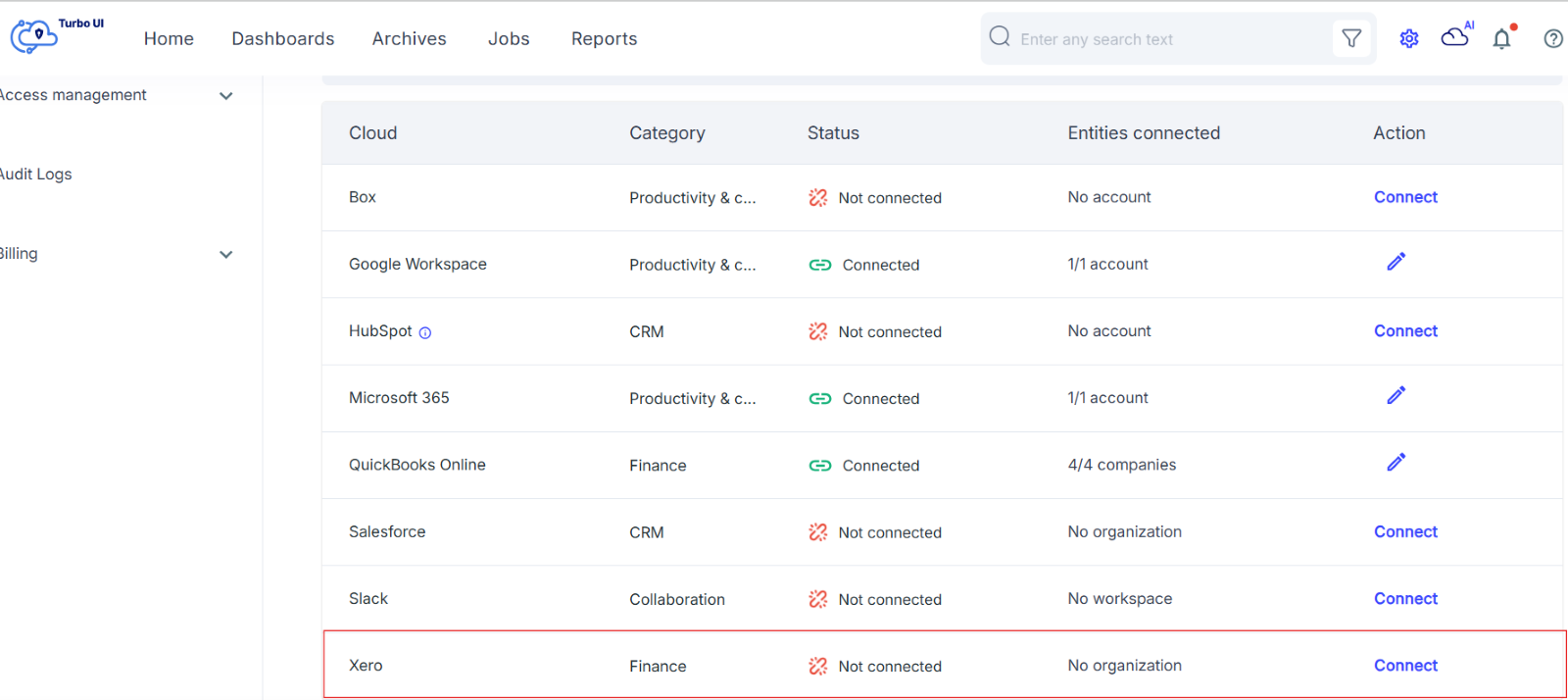Connect the Slack cloud
Viewport: 1568px width, 700px height.
coord(1405,598)
